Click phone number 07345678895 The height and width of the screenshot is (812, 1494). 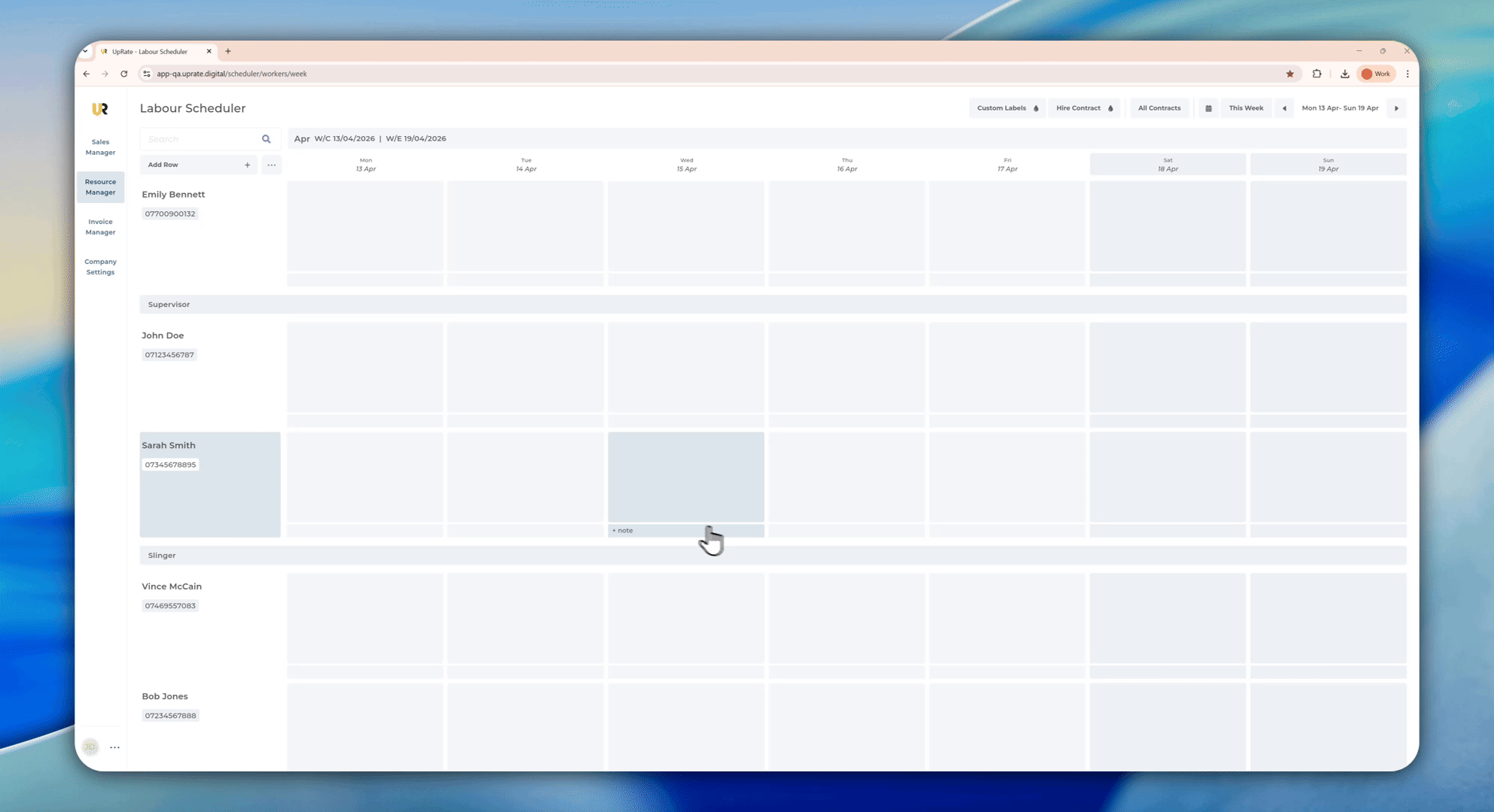click(170, 465)
